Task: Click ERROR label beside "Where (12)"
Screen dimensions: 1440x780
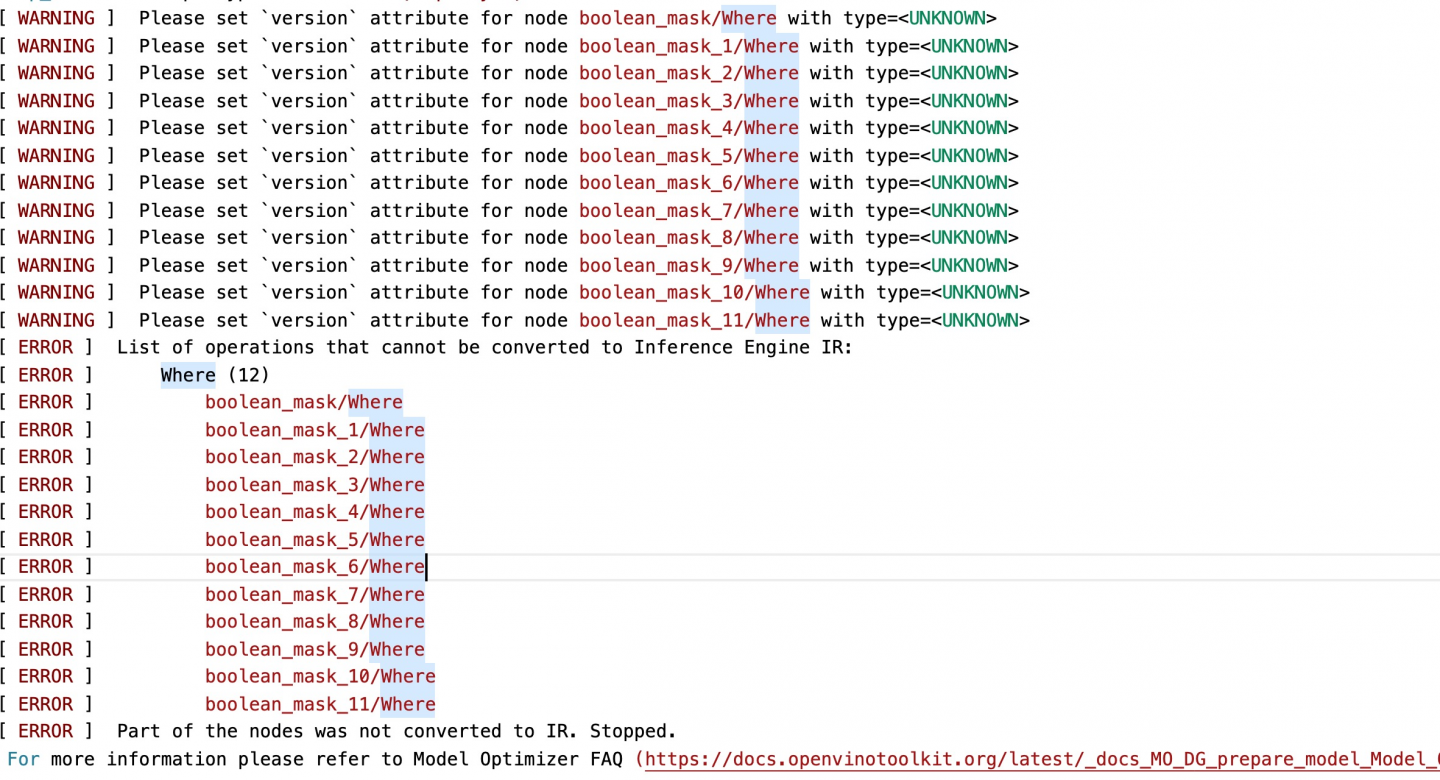Action: (x=46, y=375)
